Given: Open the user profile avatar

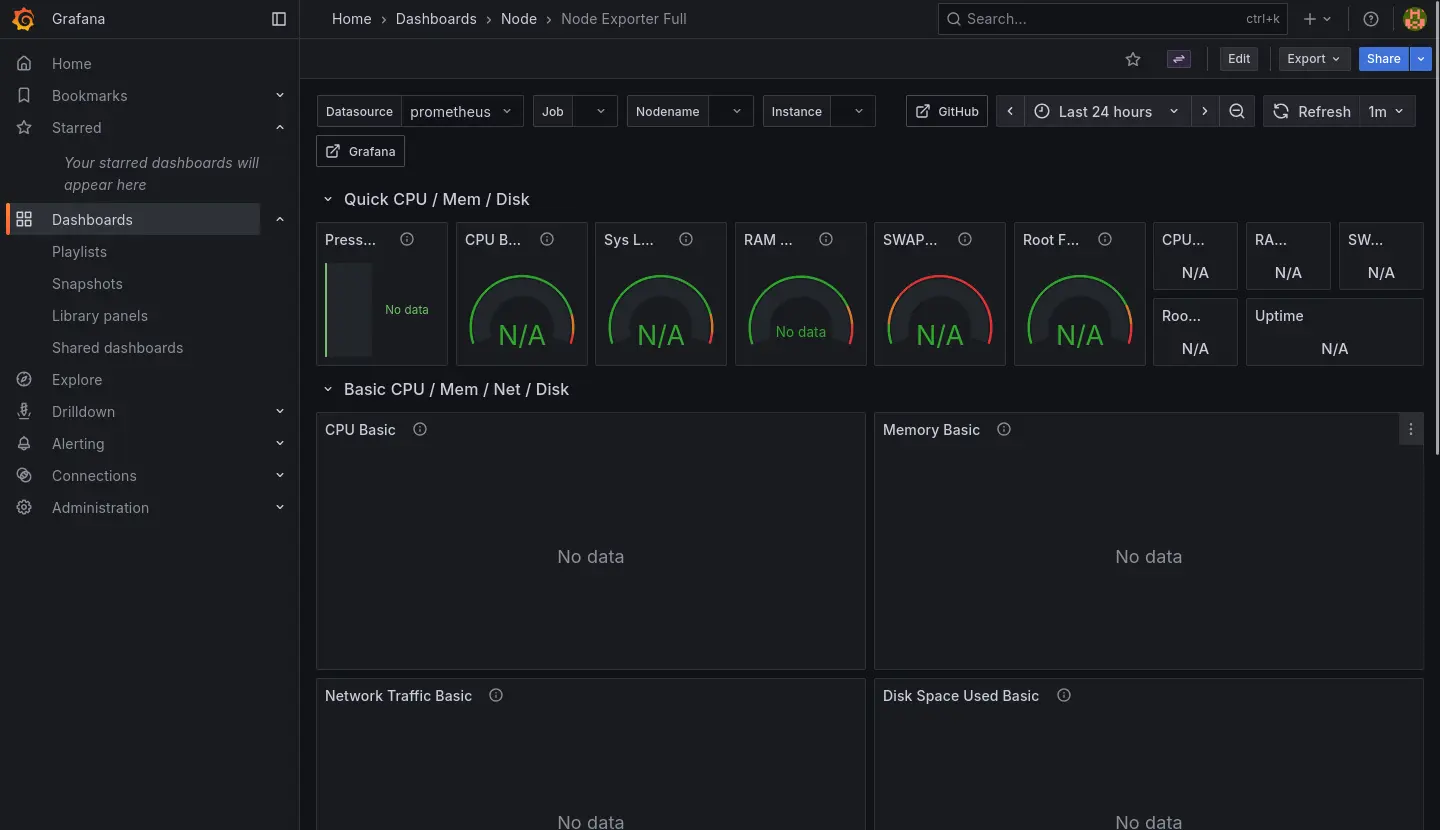Looking at the screenshot, I should pos(1414,19).
